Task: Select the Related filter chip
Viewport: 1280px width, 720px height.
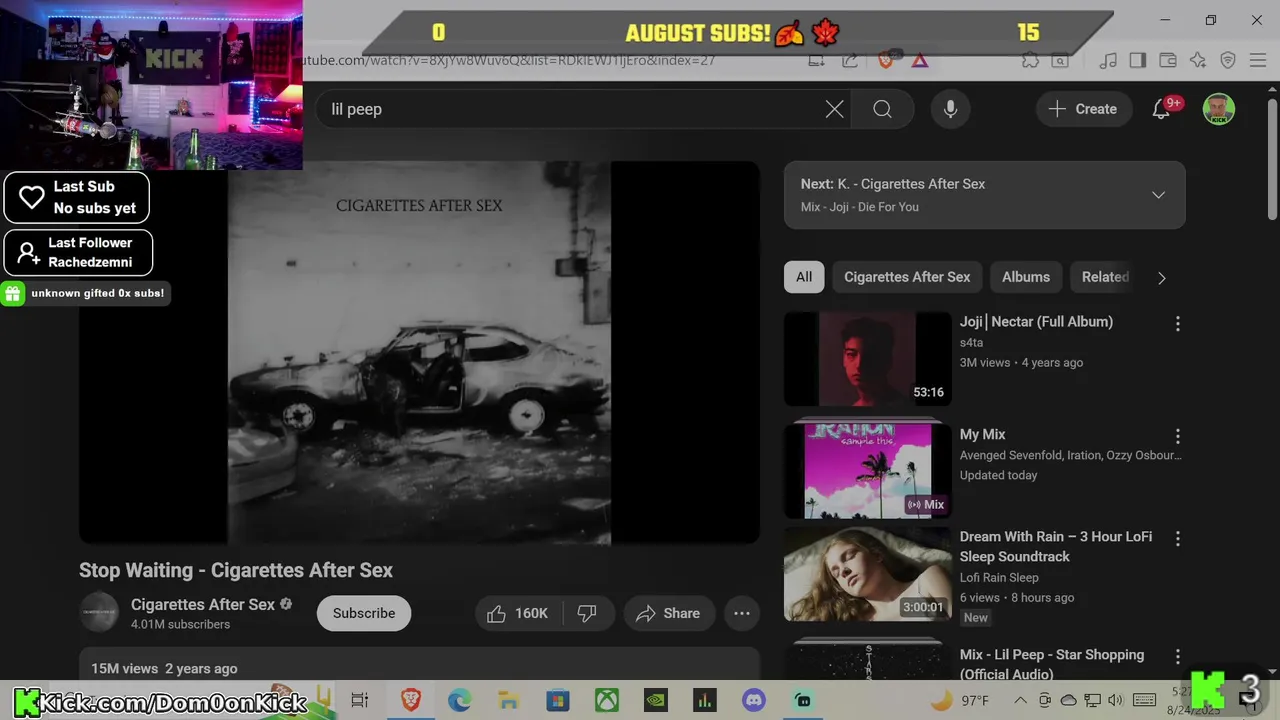Action: tap(1105, 277)
